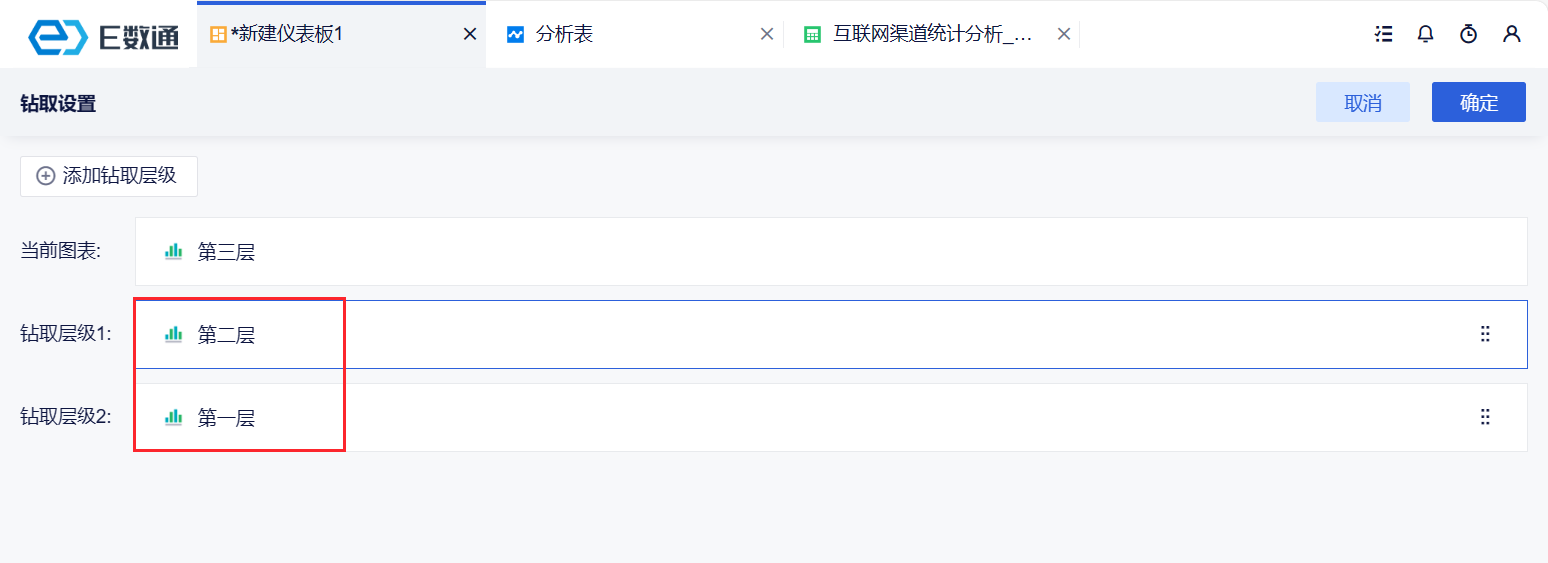Open the 互联网渠道统计分析 tab
The image size is (1548, 563).
tap(932, 34)
